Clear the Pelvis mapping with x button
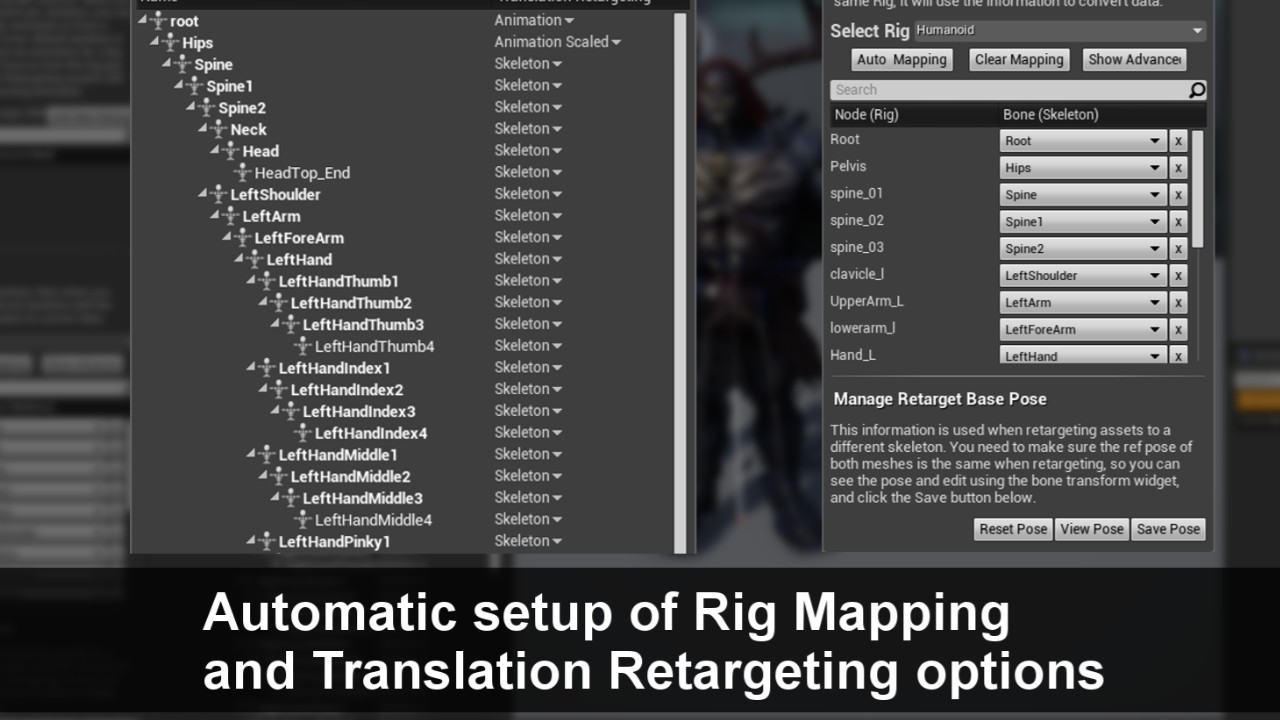The height and width of the screenshot is (720, 1280). [x=1178, y=168]
